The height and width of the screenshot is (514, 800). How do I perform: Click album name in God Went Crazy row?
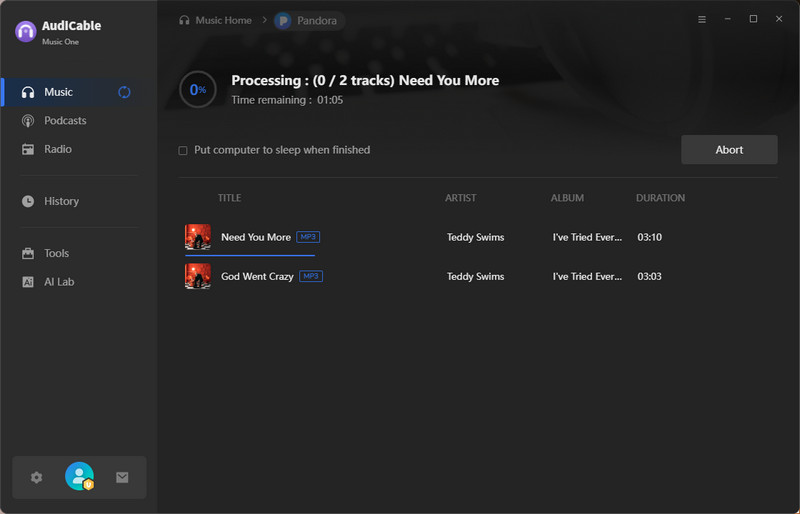coord(587,277)
